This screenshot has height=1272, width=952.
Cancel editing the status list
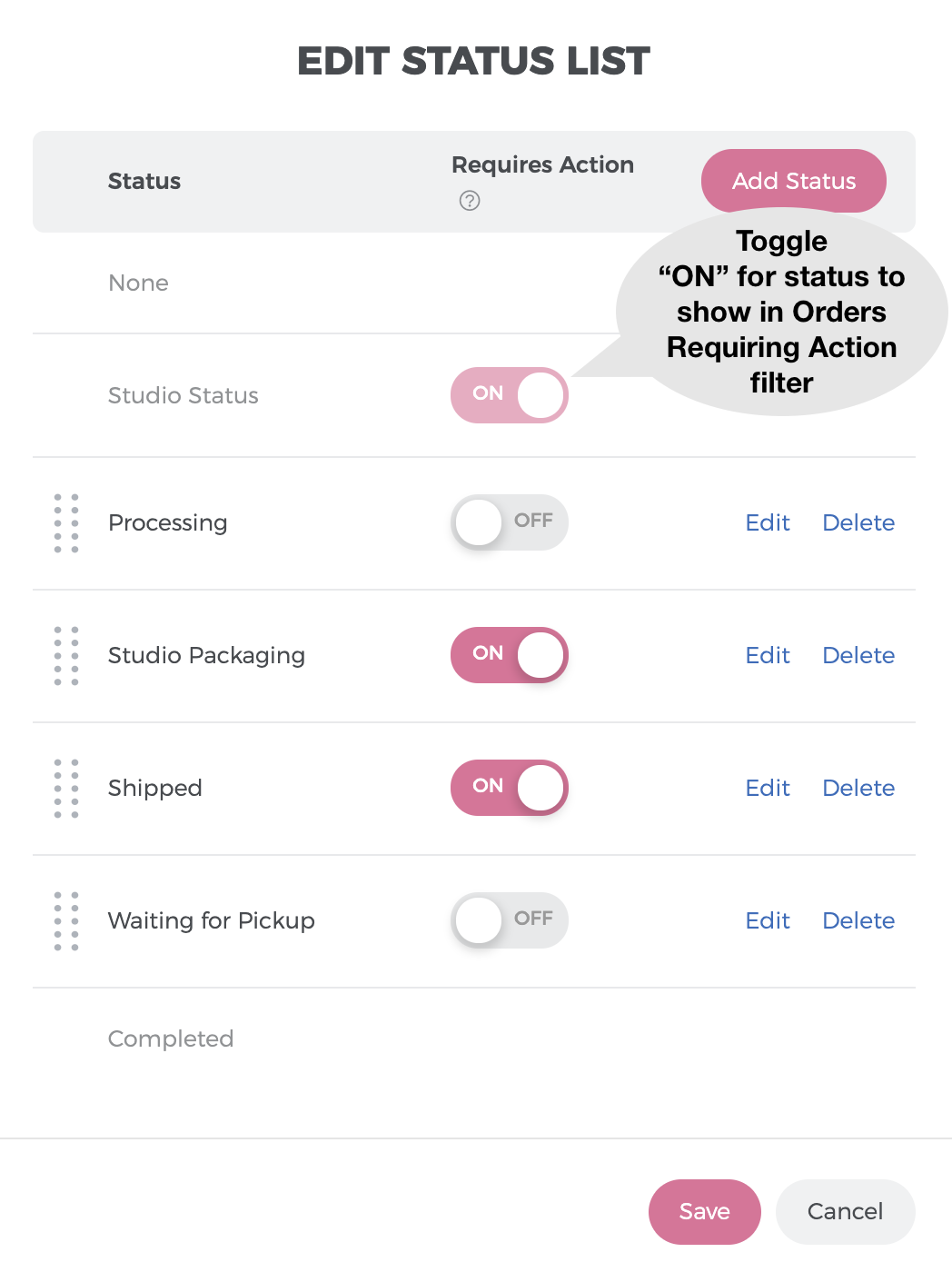(846, 1212)
